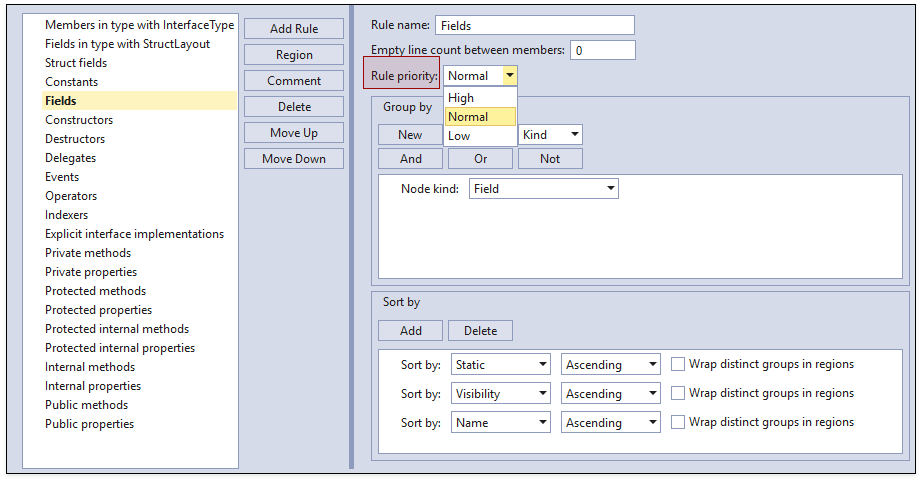Viewport: 922px width, 482px height.
Task: Click the Region button
Action: [x=294, y=55]
